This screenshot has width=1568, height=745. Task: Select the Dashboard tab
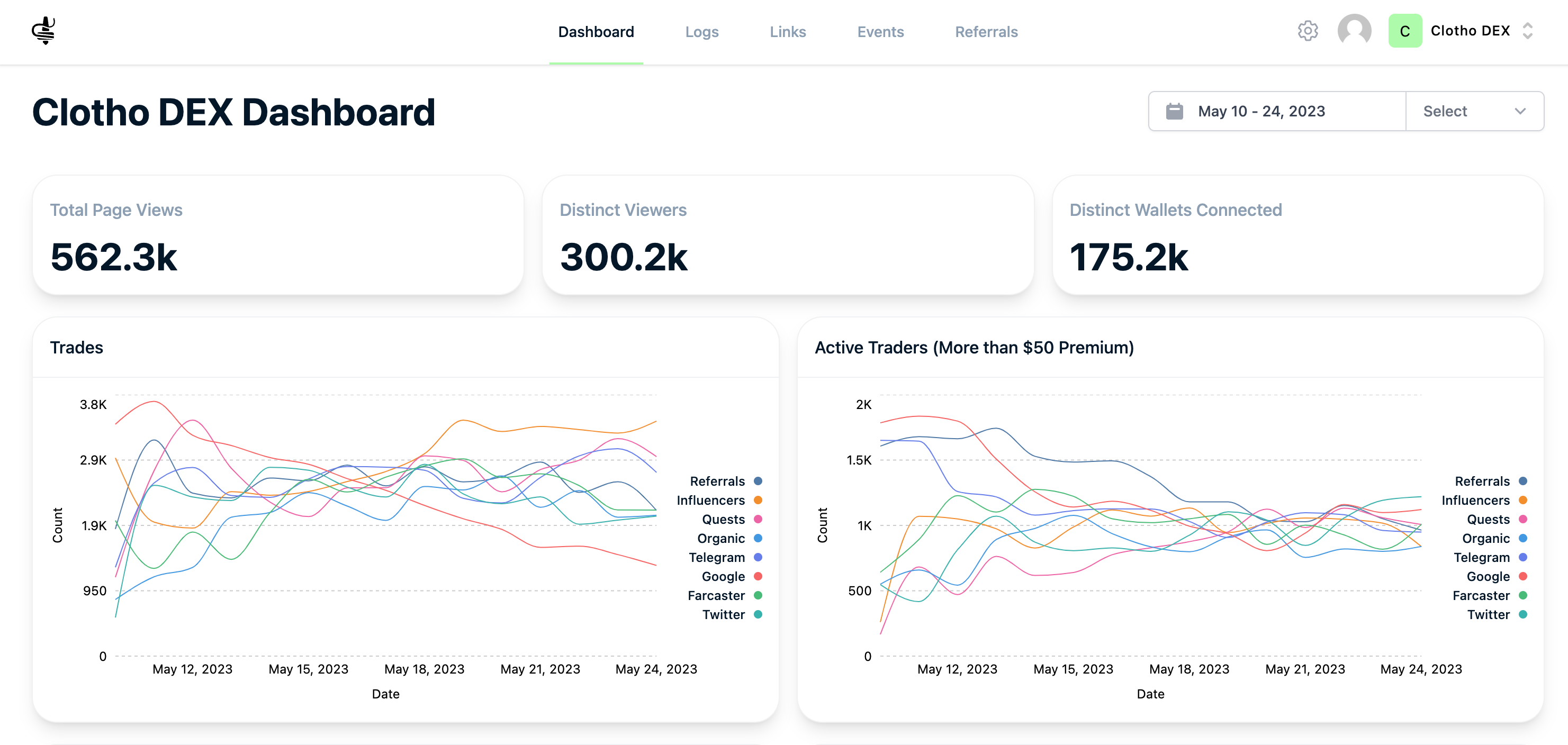click(x=596, y=32)
